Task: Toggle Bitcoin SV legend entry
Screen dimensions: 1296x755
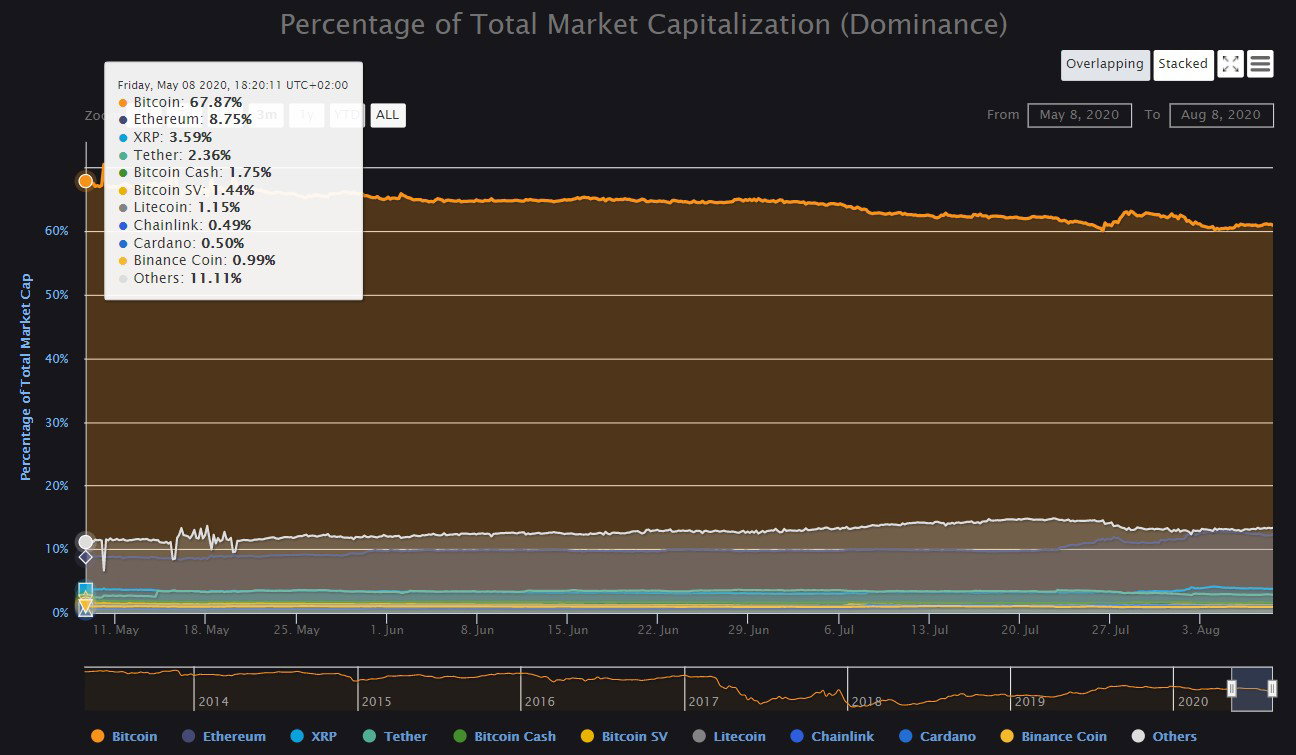Action: tap(624, 736)
